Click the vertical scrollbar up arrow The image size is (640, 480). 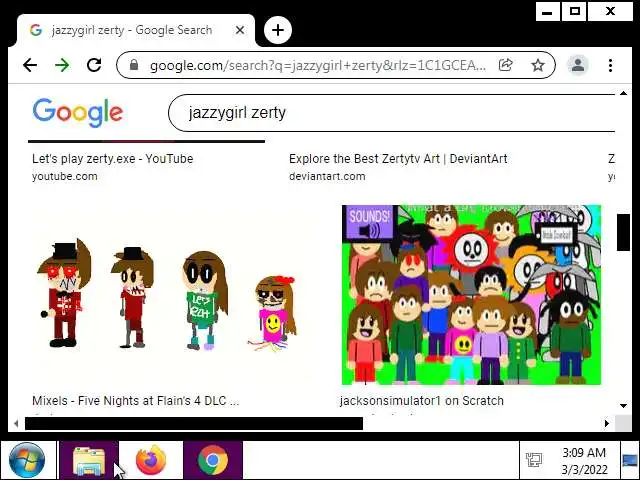pyautogui.click(x=623, y=93)
